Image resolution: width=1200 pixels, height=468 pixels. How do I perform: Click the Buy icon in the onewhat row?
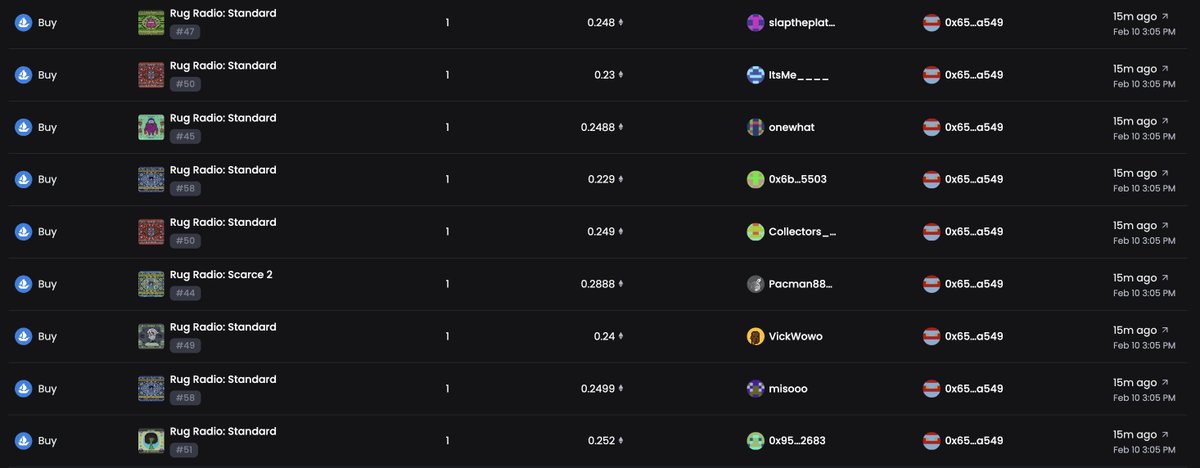[23, 127]
